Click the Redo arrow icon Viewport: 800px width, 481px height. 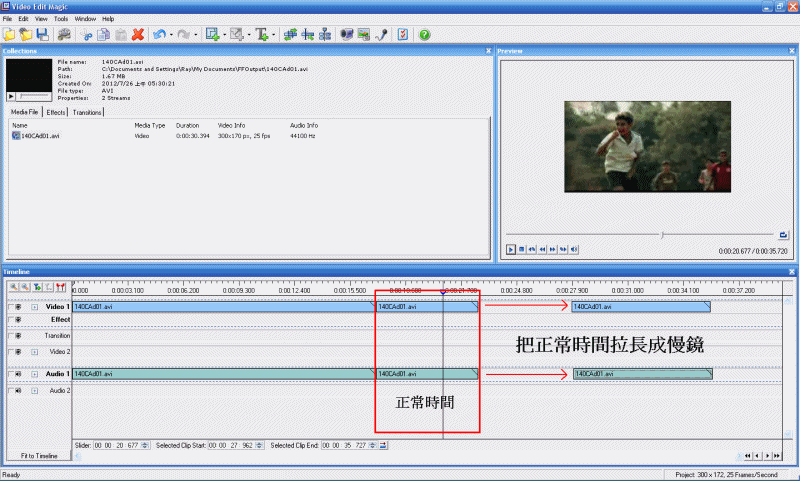184,35
